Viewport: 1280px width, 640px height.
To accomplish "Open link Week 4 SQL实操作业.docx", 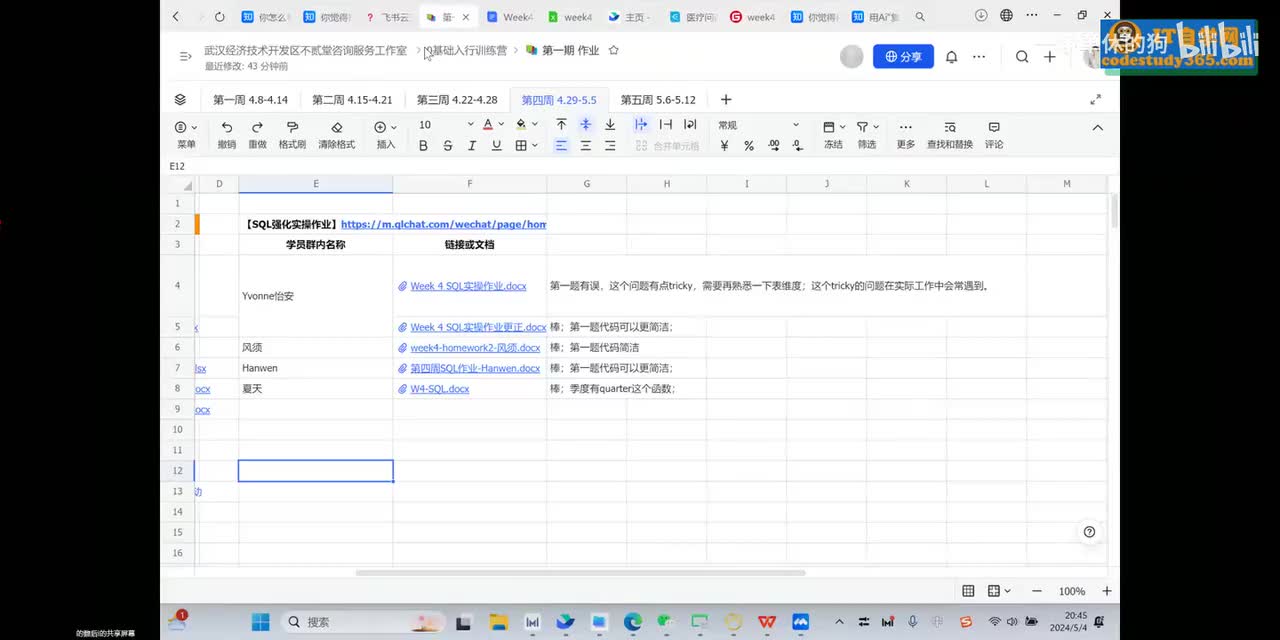I will 468,286.
